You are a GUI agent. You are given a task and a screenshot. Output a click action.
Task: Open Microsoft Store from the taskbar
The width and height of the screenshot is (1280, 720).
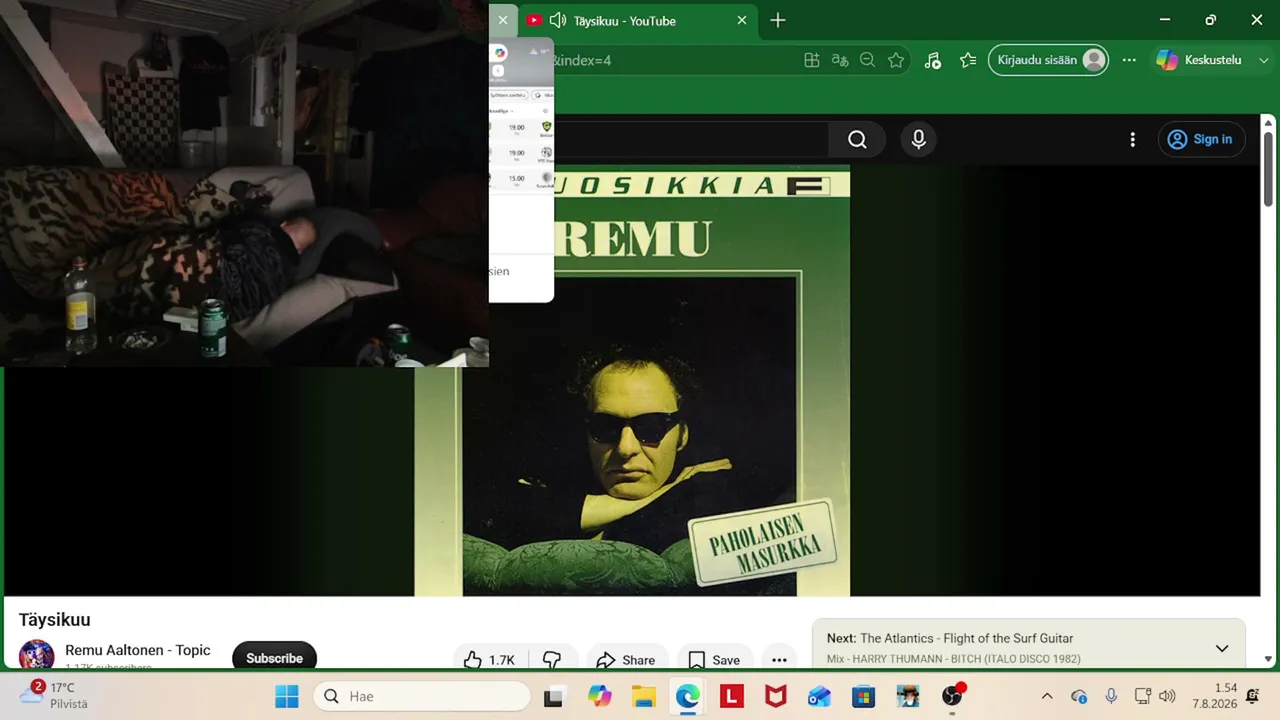(863, 696)
